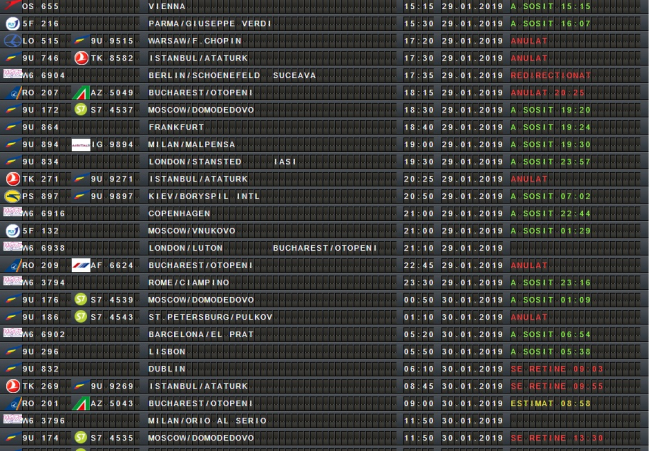Screen dimensions: 650x451
Task: Click the Alitalia logo beside AZ 5043
Action: pyautogui.click(x=81, y=403)
